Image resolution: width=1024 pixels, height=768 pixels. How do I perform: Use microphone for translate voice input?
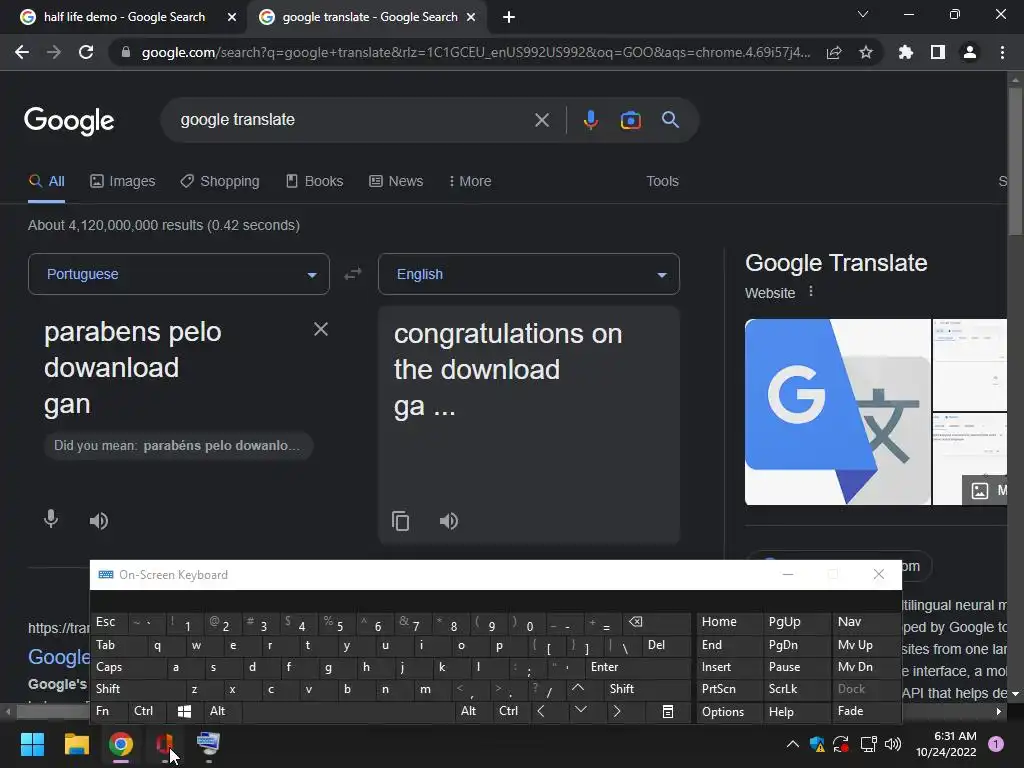(50, 520)
